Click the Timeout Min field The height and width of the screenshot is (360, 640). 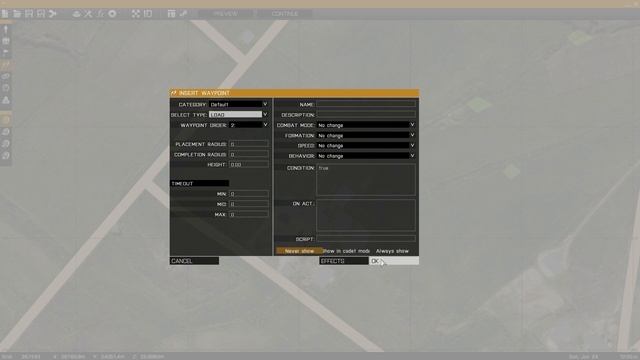click(x=249, y=194)
